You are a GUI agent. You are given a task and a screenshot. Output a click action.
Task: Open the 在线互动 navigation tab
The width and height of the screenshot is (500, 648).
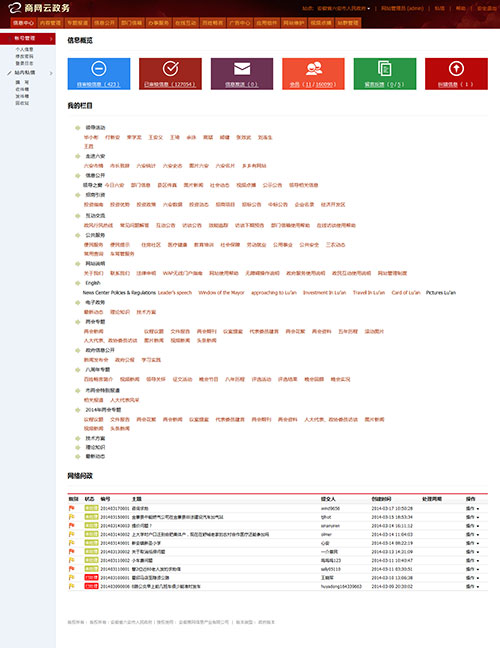point(186,23)
